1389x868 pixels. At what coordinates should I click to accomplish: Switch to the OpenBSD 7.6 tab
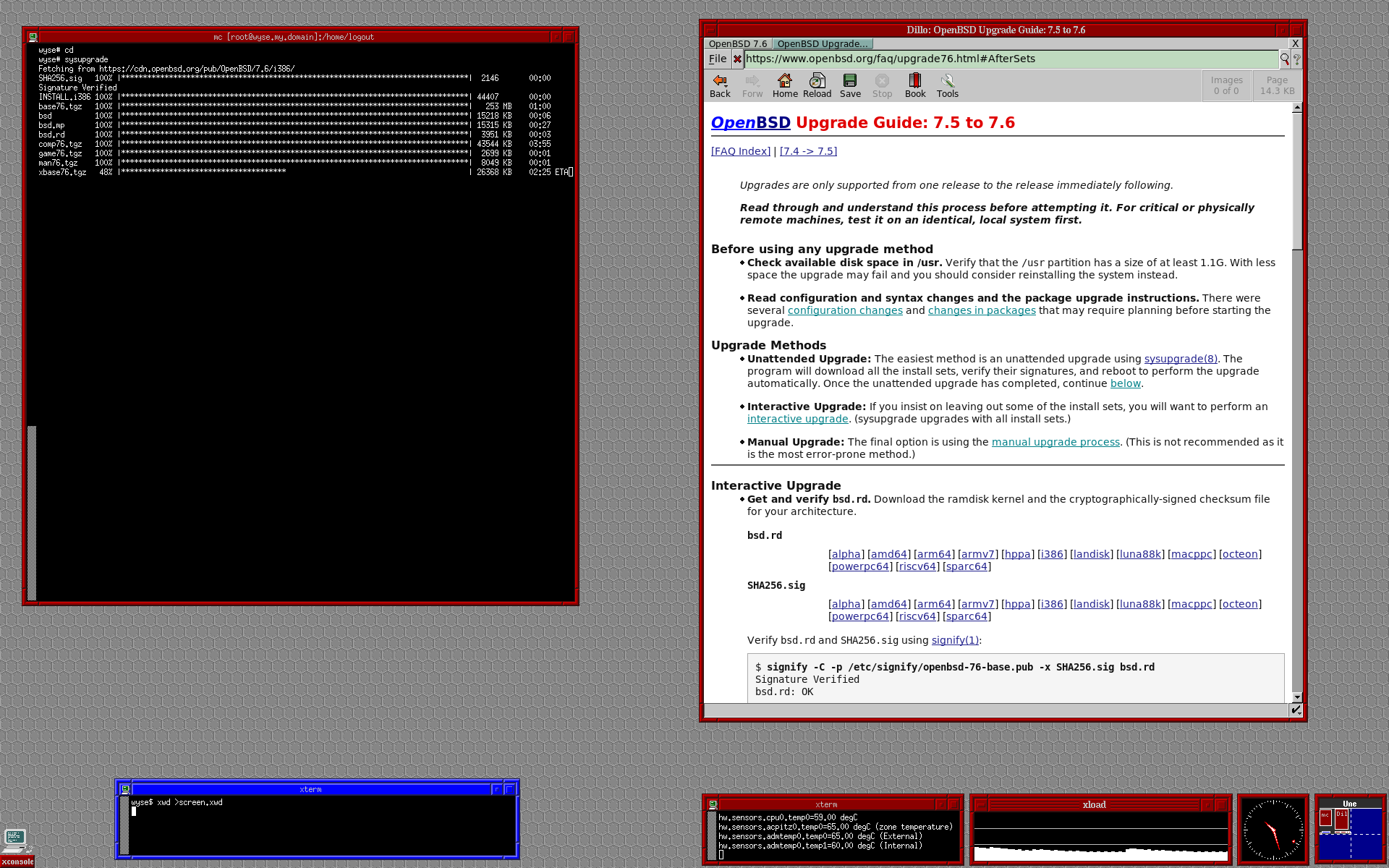tap(737, 44)
